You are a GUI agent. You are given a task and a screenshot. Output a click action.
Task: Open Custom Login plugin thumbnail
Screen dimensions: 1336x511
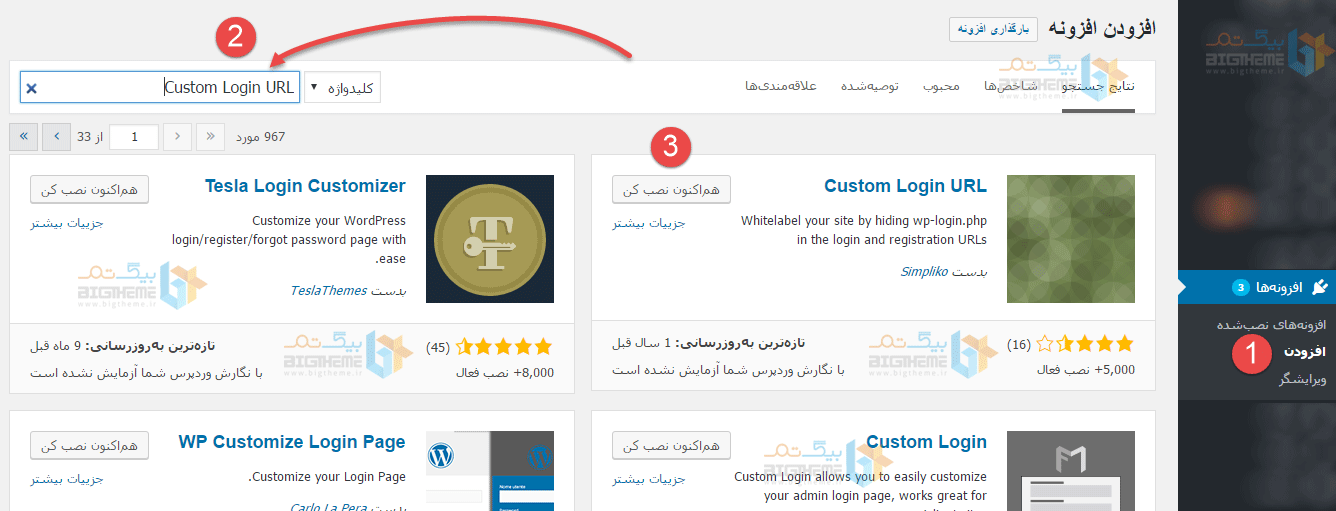coord(1071,471)
